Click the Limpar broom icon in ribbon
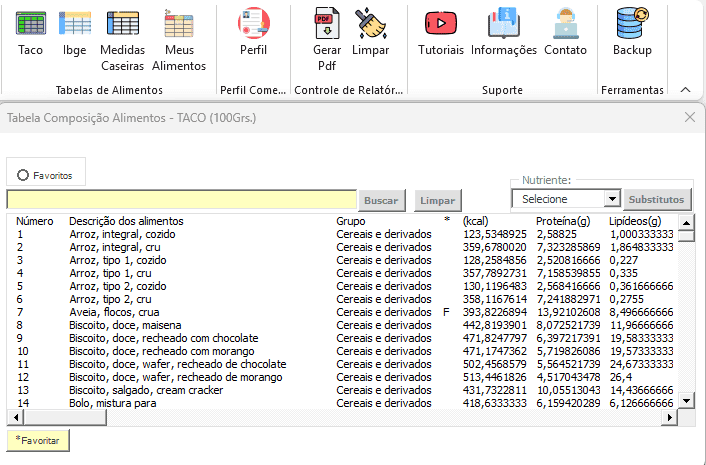This screenshot has width=706, height=465. (371, 32)
